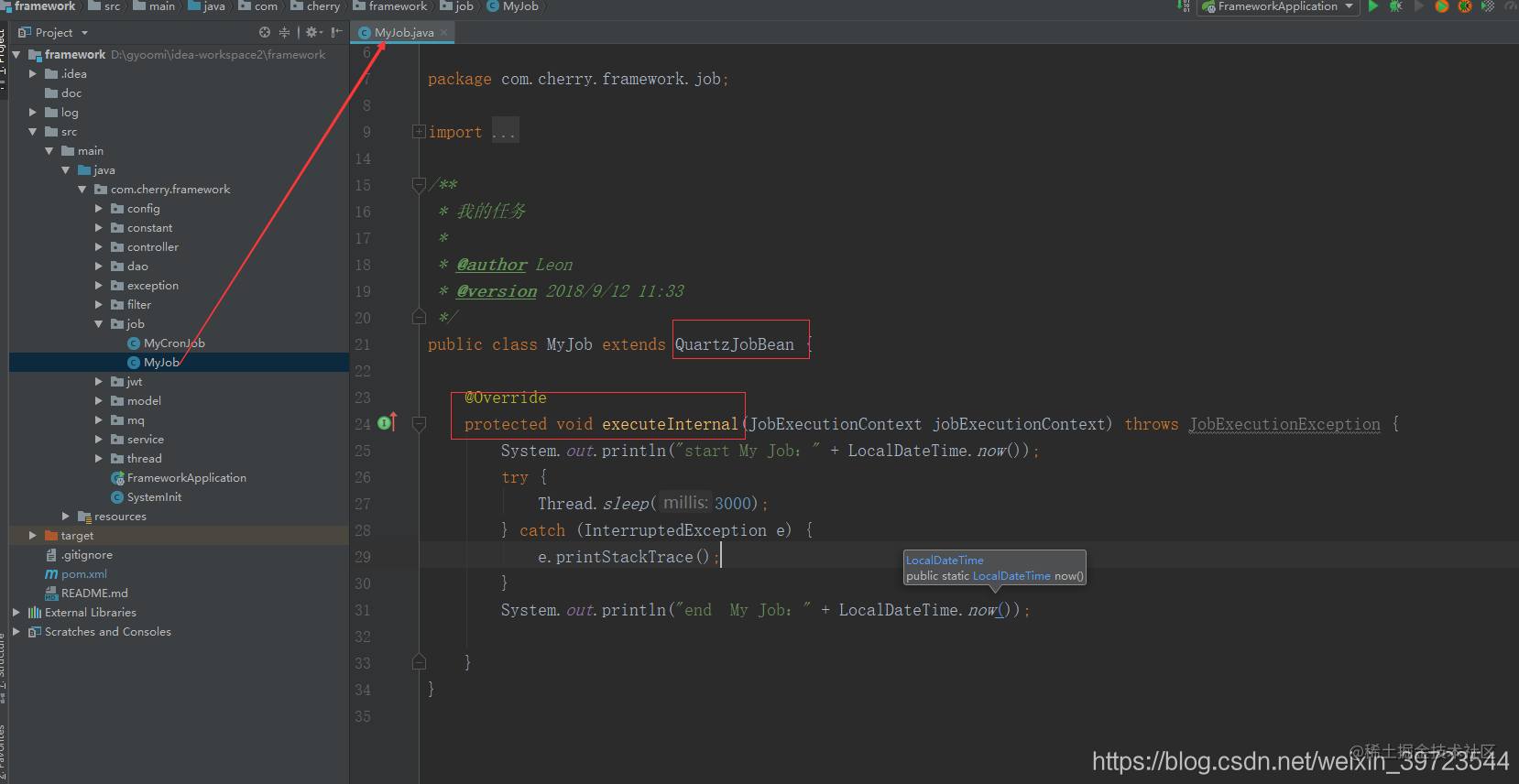
Task: Select MyCronJob in the project tree
Action: (x=174, y=343)
